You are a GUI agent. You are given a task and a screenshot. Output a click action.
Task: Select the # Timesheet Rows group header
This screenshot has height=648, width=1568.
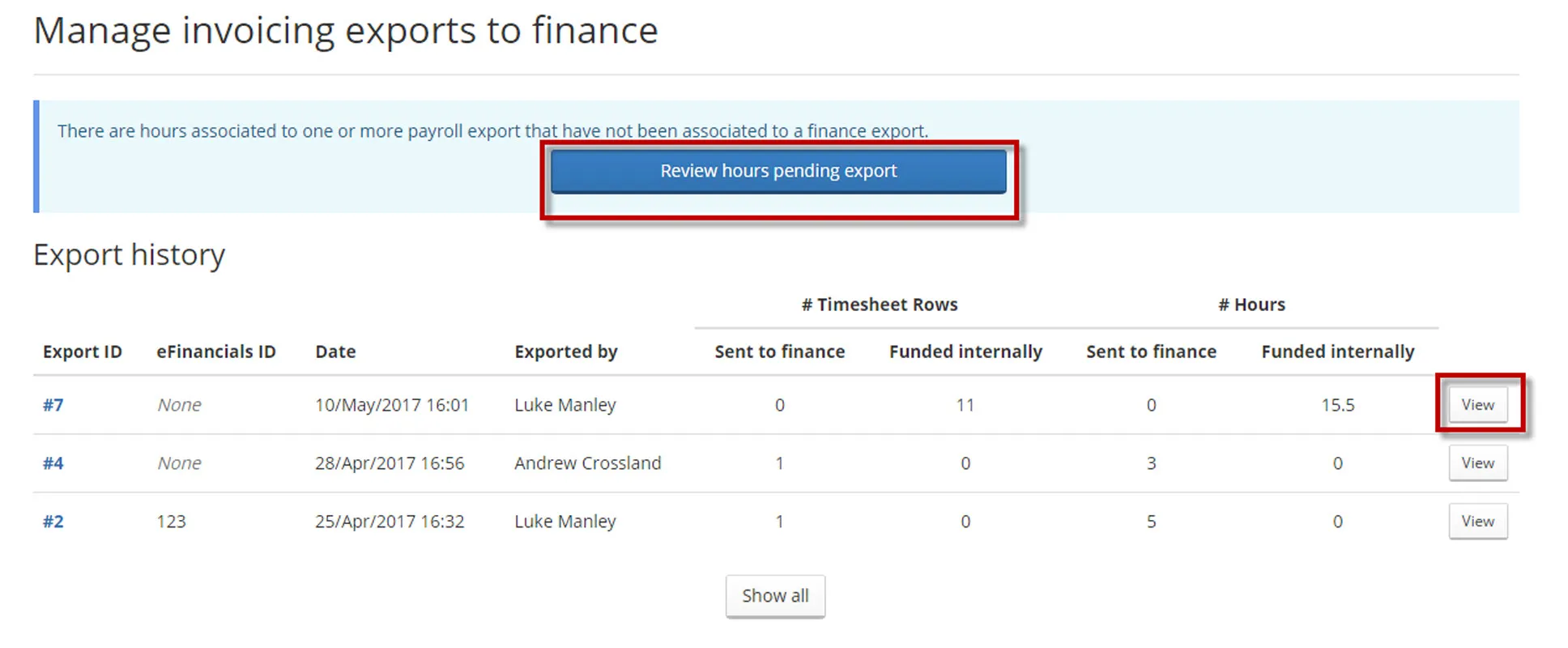pos(880,304)
